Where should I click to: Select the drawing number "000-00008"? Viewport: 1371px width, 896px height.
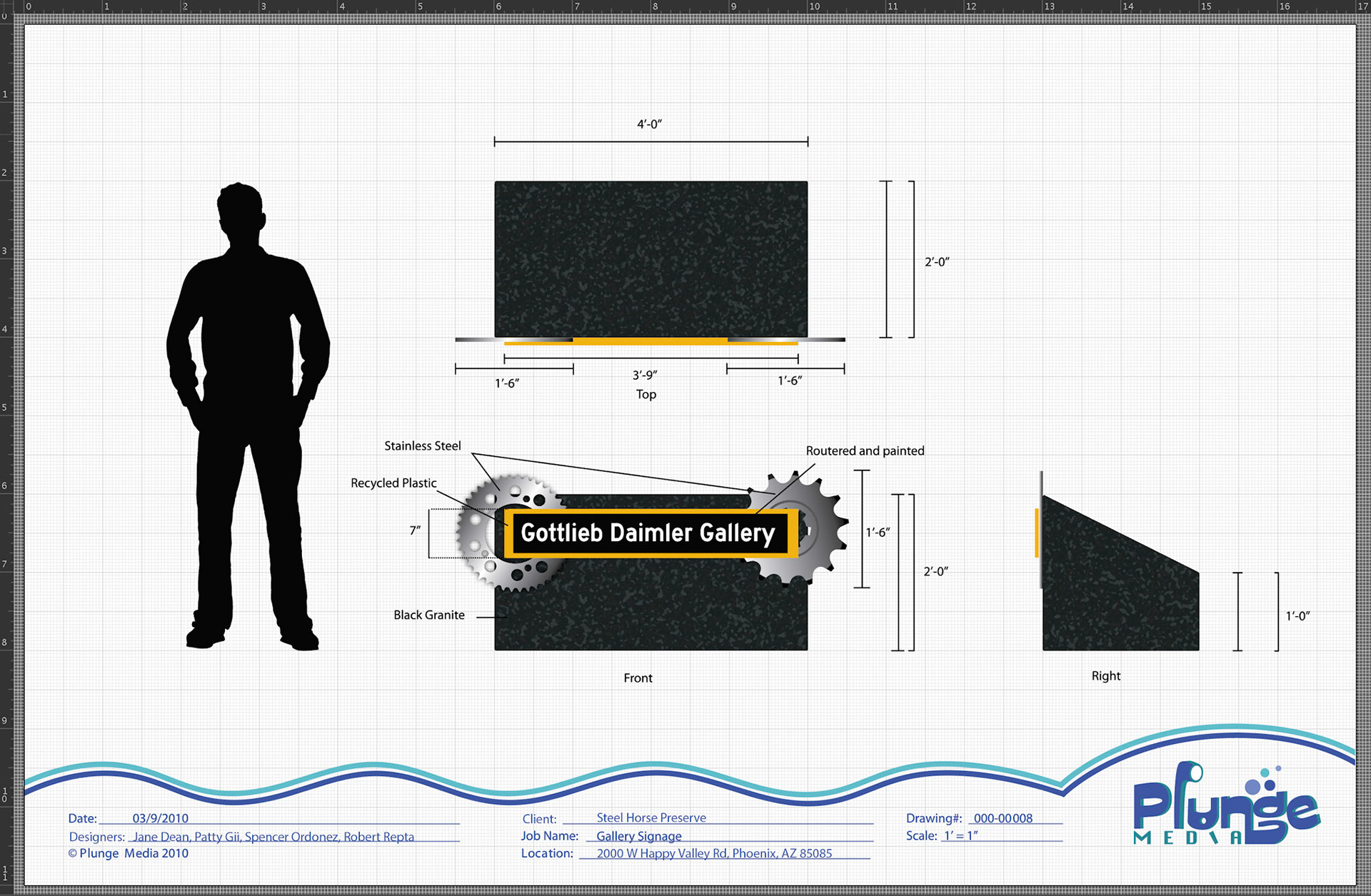click(1003, 818)
